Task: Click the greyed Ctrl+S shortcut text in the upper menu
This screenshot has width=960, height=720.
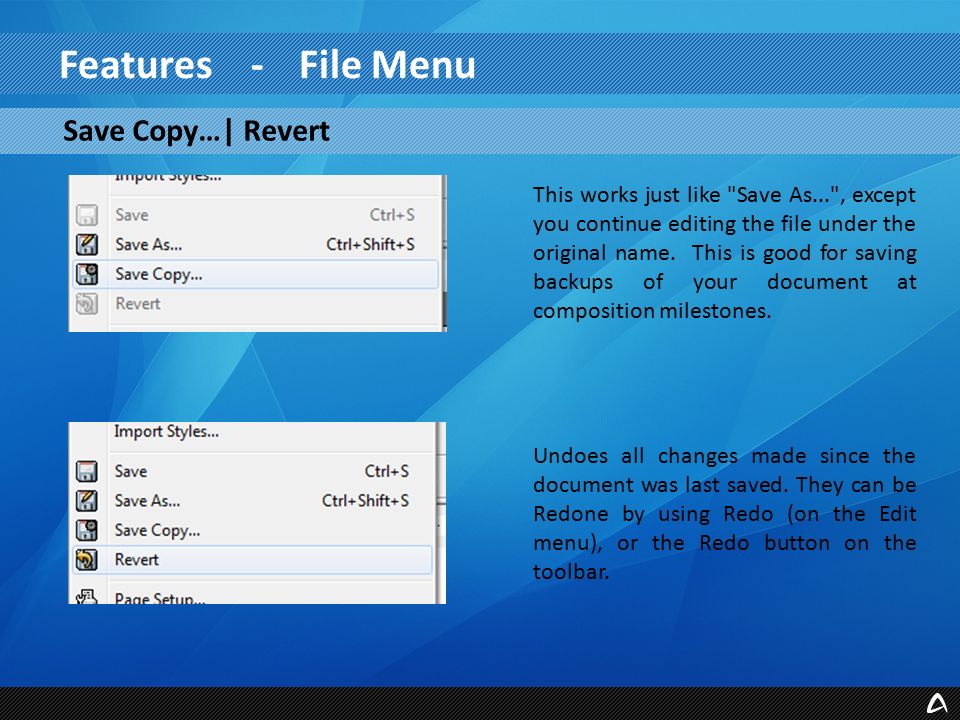Action: tap(392, 215)
